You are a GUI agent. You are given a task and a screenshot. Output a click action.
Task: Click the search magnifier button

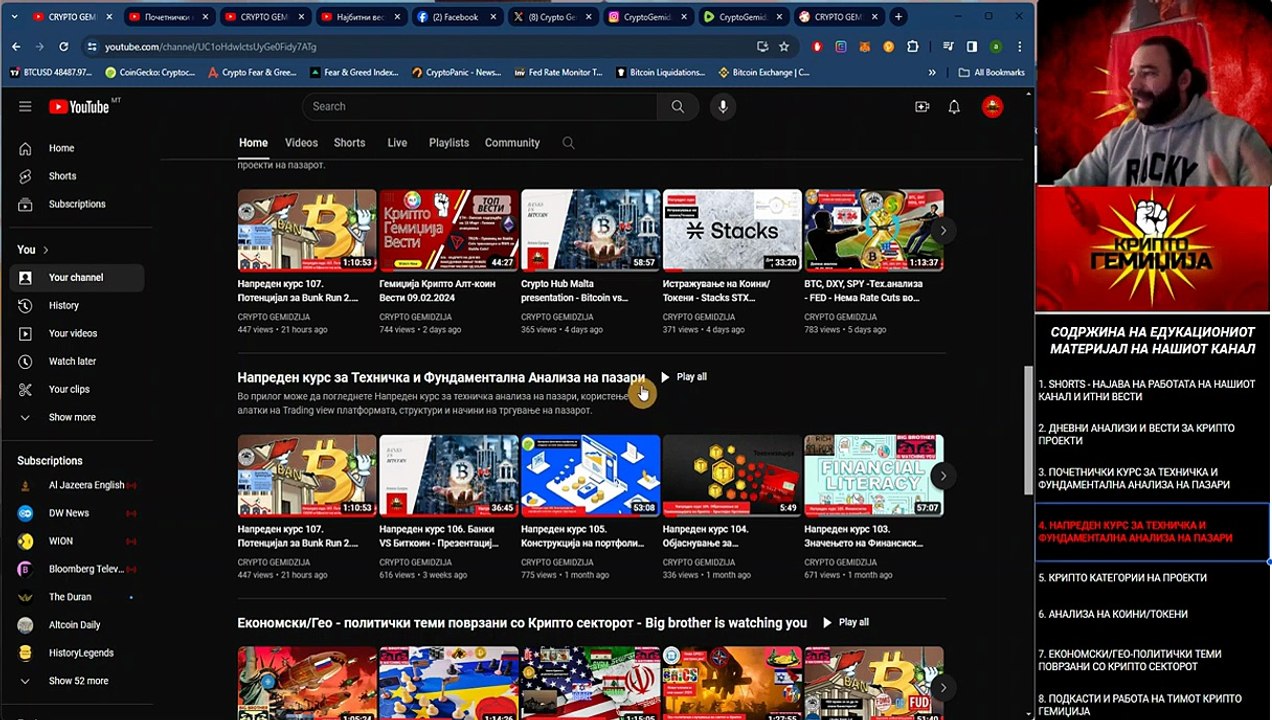(x=678, y=107)
